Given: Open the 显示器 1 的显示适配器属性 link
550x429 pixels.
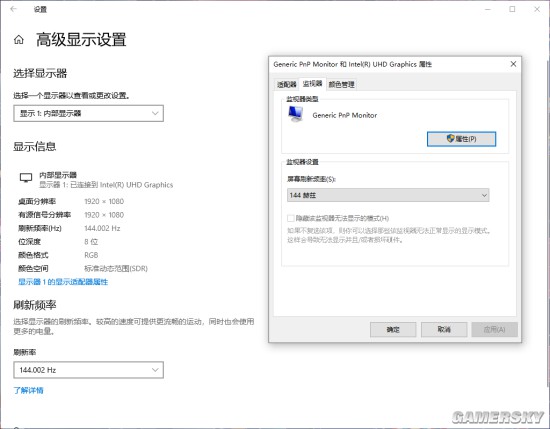Looking at the screenshot, I should coord(63,282).
